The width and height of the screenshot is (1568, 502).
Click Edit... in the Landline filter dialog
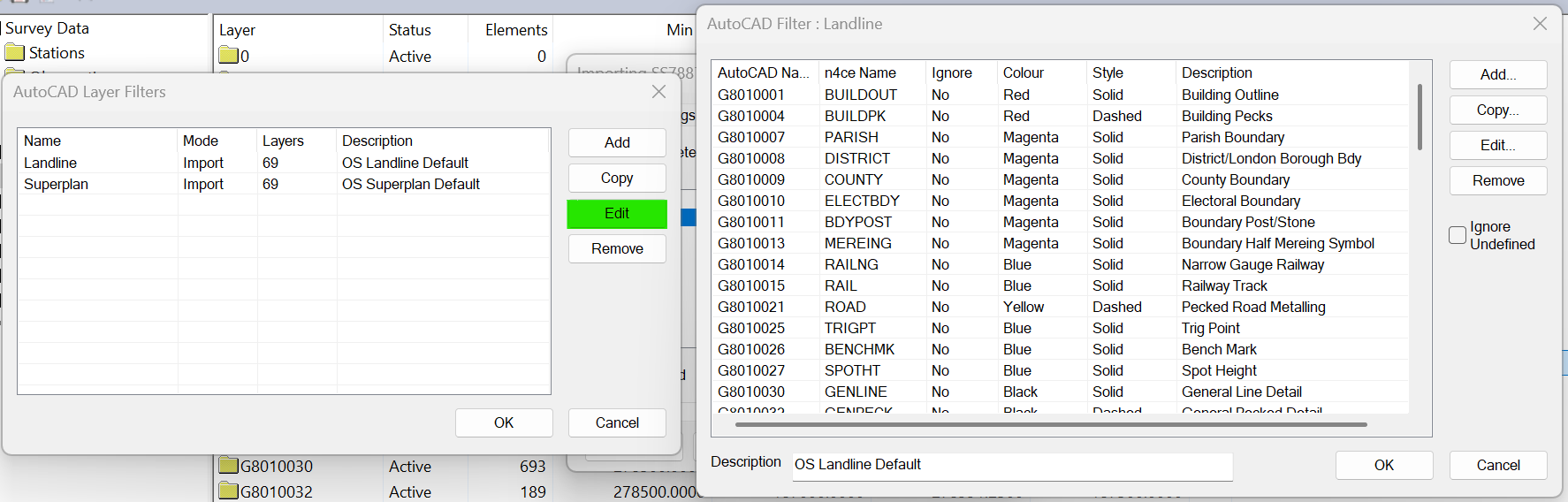tap(1498, 145)
